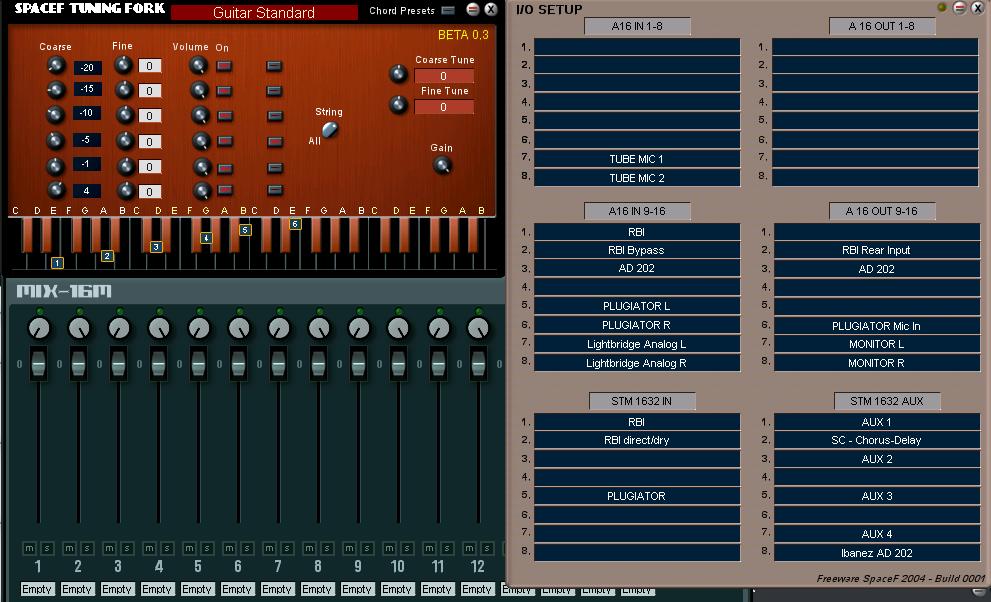
Task: Click the SC - Chorus-Delay aux slot
Action: pos(877,440)
